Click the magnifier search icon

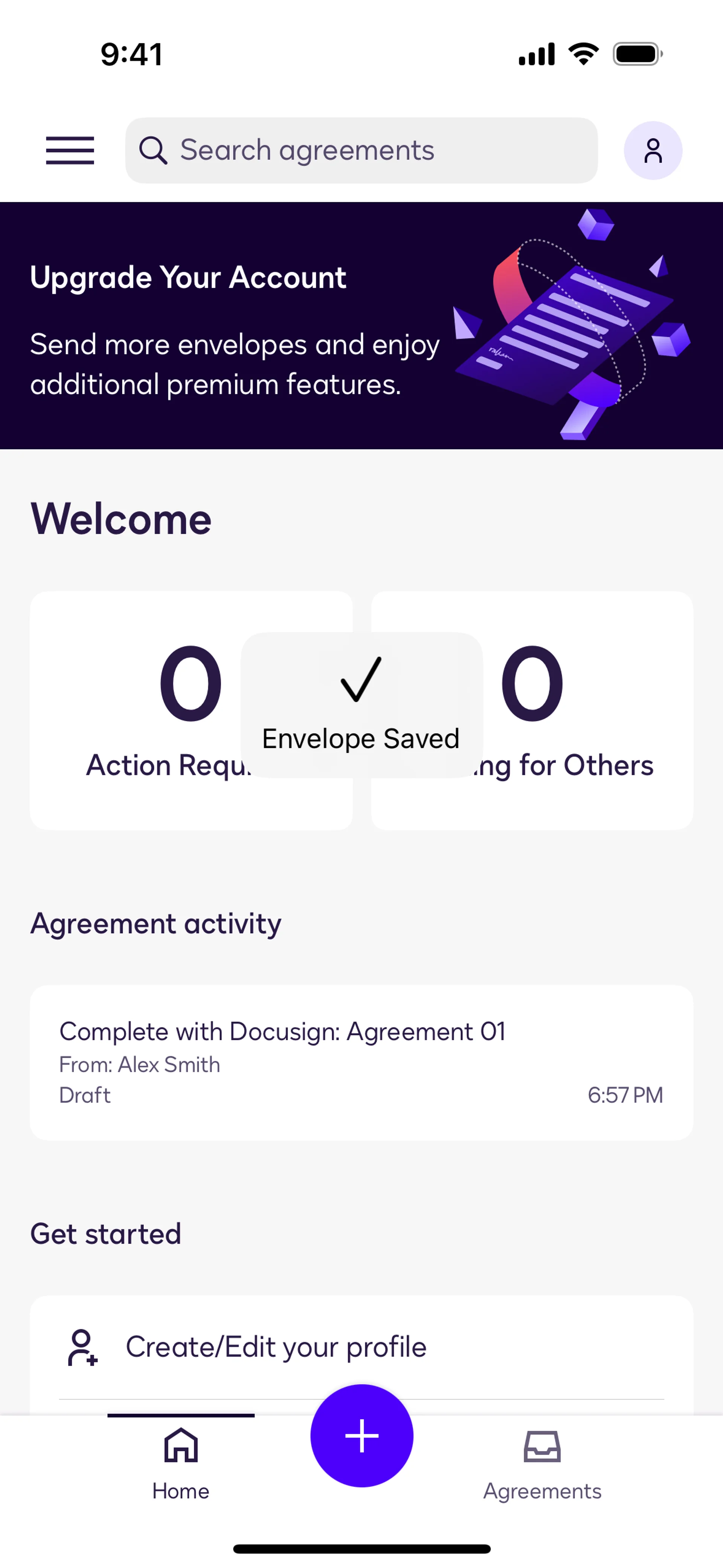(153, 150)
